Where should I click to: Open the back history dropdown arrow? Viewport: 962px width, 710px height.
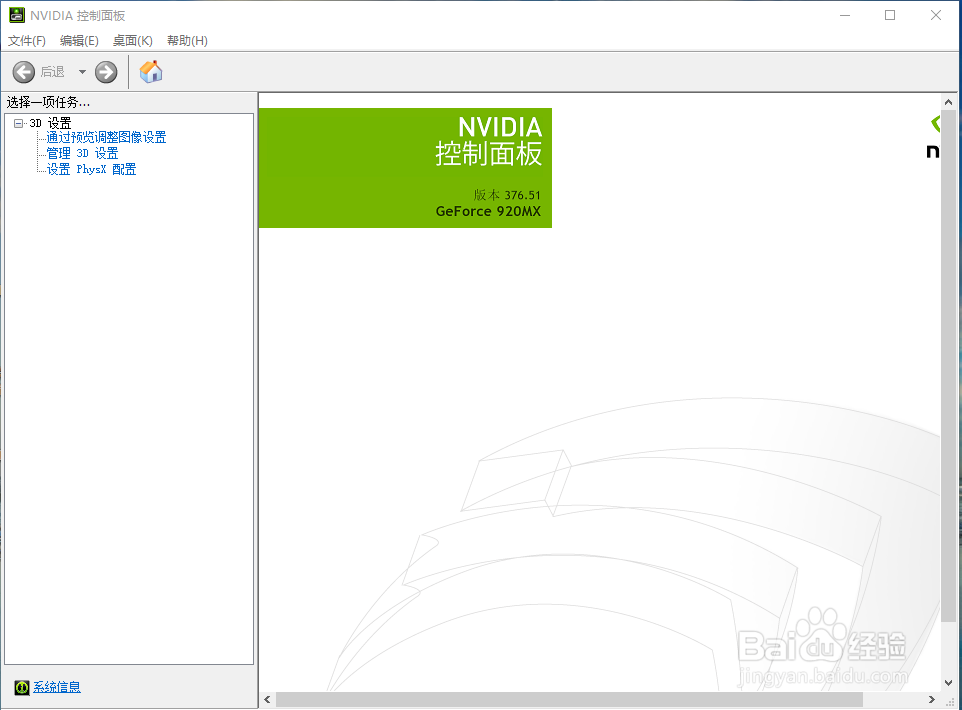tap(82, 72)
